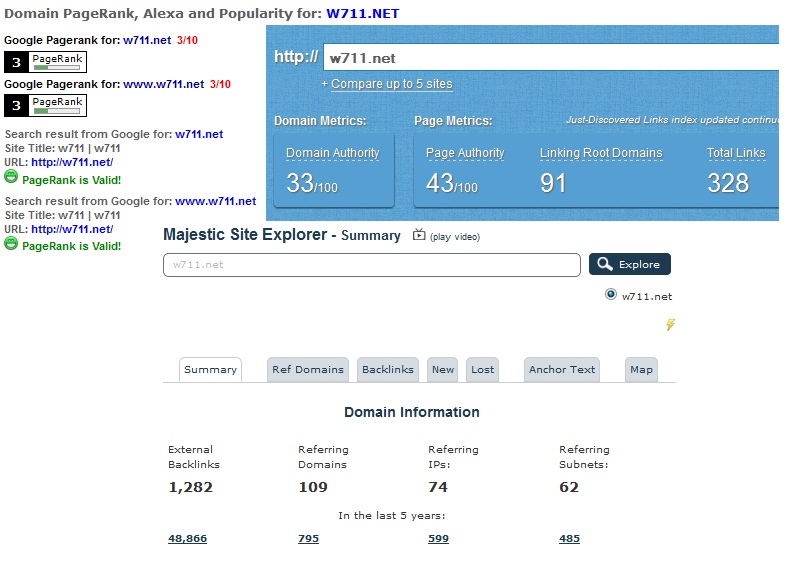The height and width of the screenshot is (576, 792).
Task: Click the Total Links label
Action: [736, 153]
